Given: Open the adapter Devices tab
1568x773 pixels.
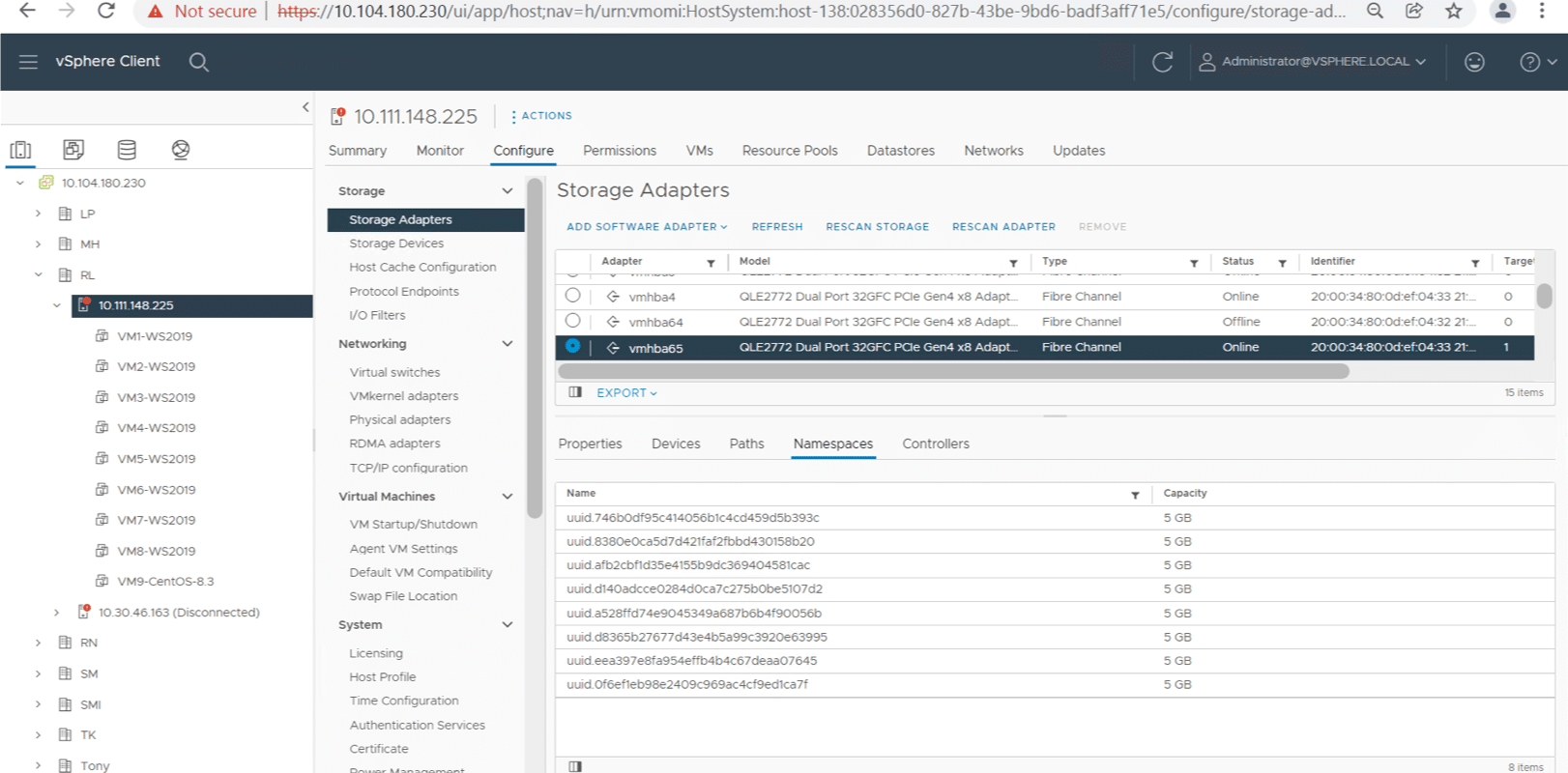Looking at the screenshot, I should click(x=676, y=444).
